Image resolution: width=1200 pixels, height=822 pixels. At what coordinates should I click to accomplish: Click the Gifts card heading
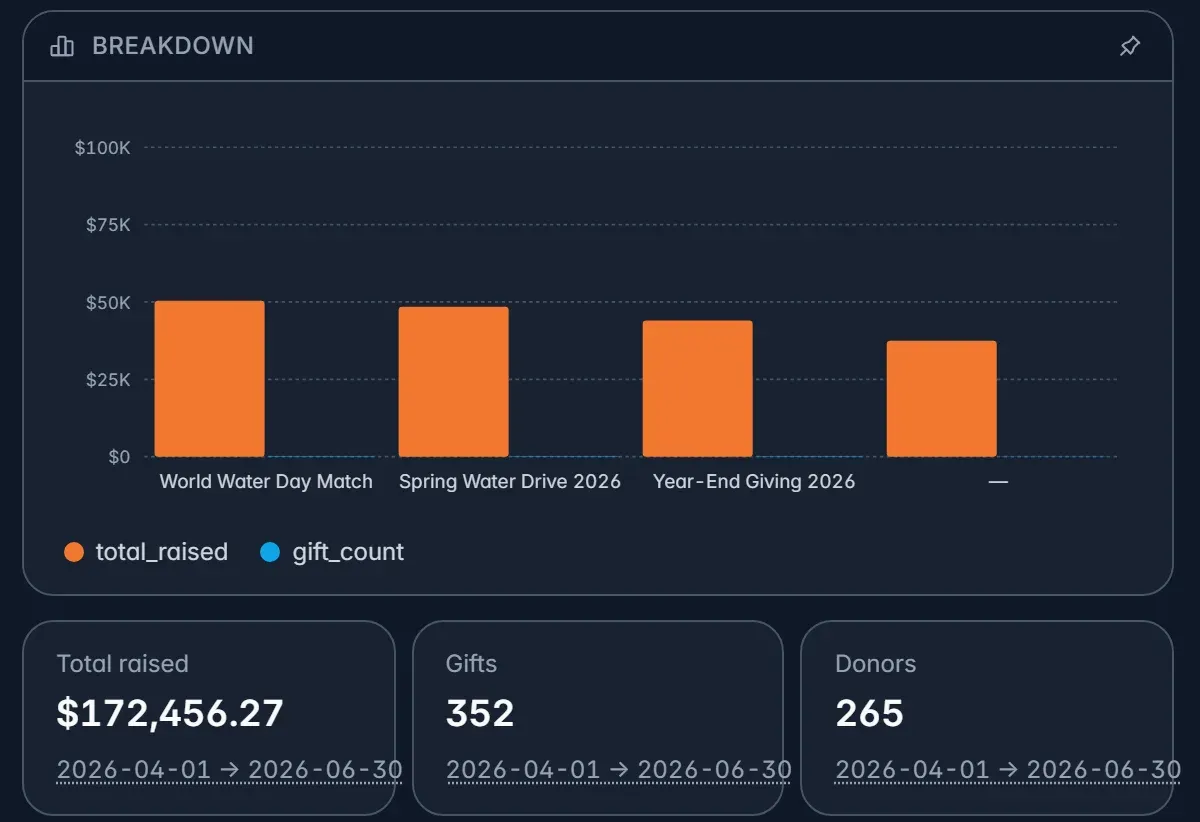click(x=471, y=664)
